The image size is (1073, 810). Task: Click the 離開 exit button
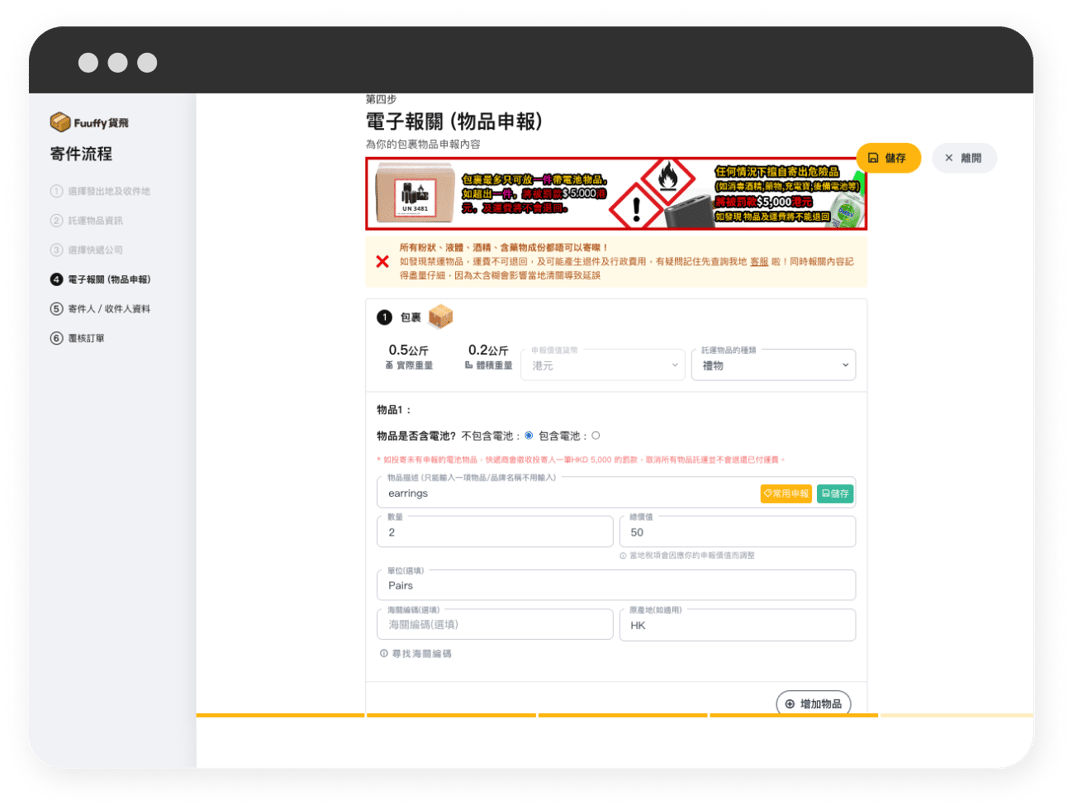964,158
